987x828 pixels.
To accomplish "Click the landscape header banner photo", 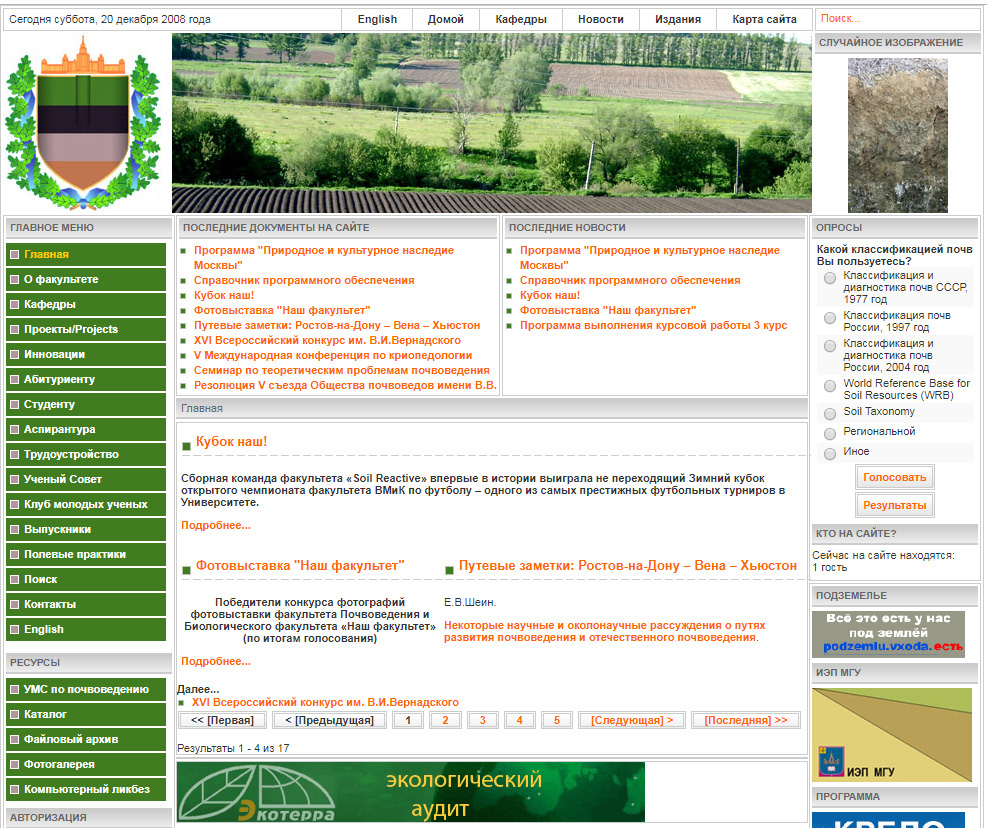I will 492,123.
